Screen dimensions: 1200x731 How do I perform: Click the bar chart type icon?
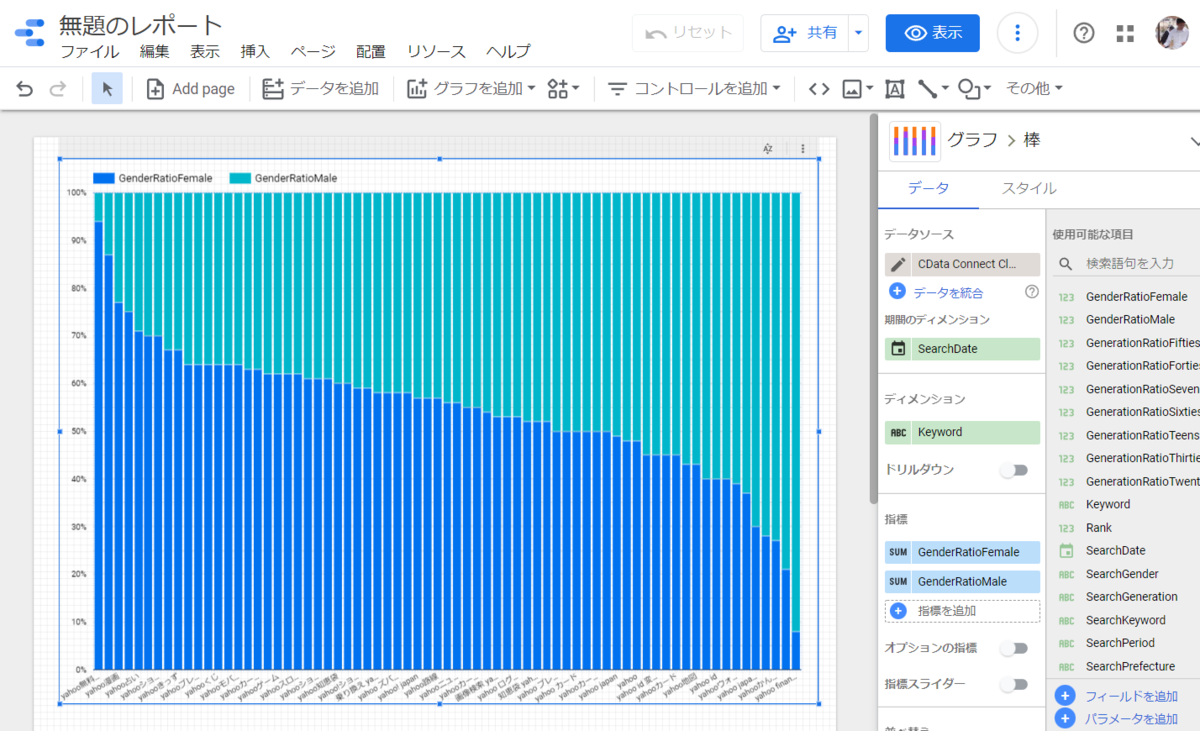tap(915, 141)
